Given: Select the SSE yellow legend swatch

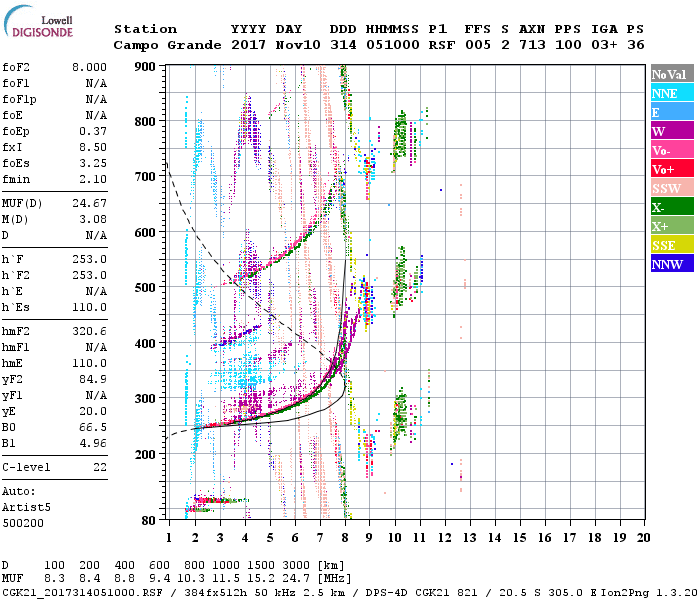Looking at the screenshot, I should click(x=671, y=245).
